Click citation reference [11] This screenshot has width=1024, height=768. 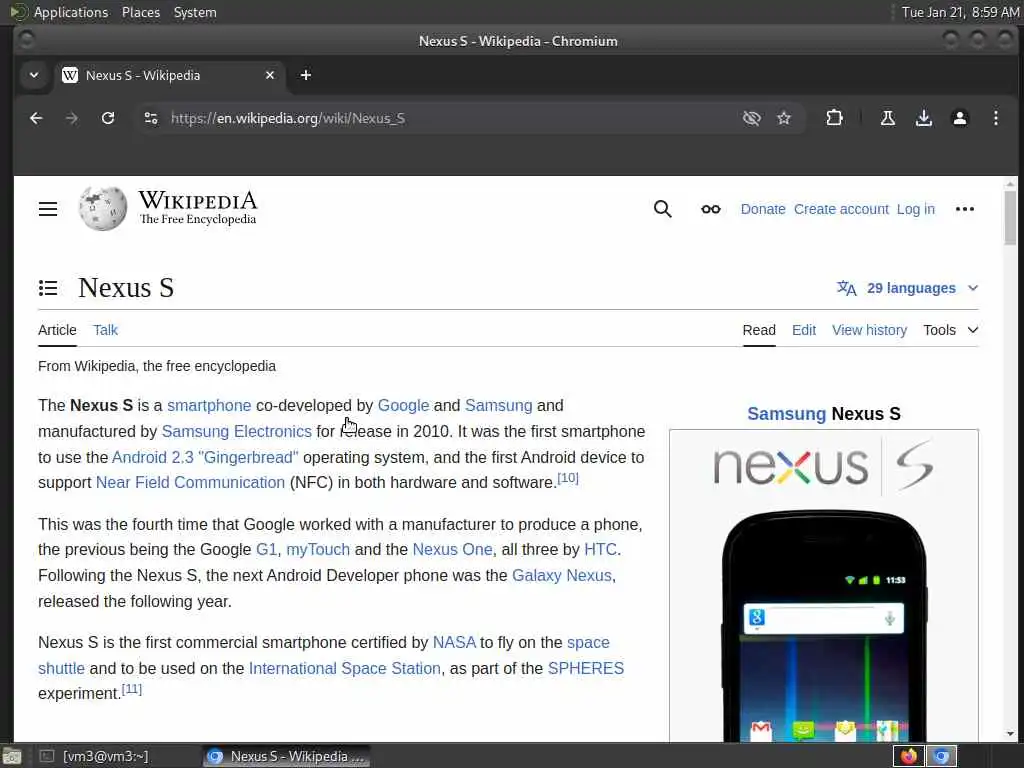(x=131, y=689)
